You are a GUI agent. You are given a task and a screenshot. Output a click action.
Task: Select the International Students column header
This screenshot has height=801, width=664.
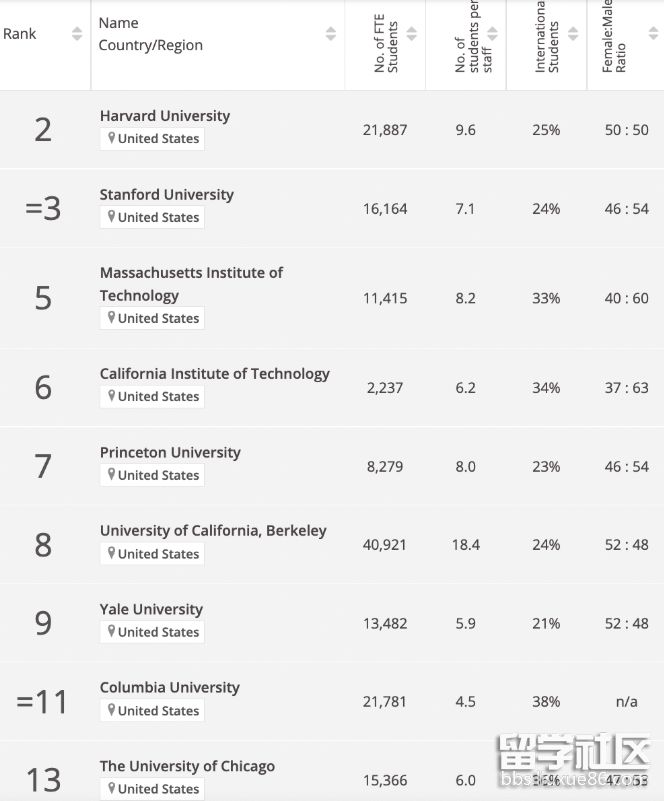546,40
